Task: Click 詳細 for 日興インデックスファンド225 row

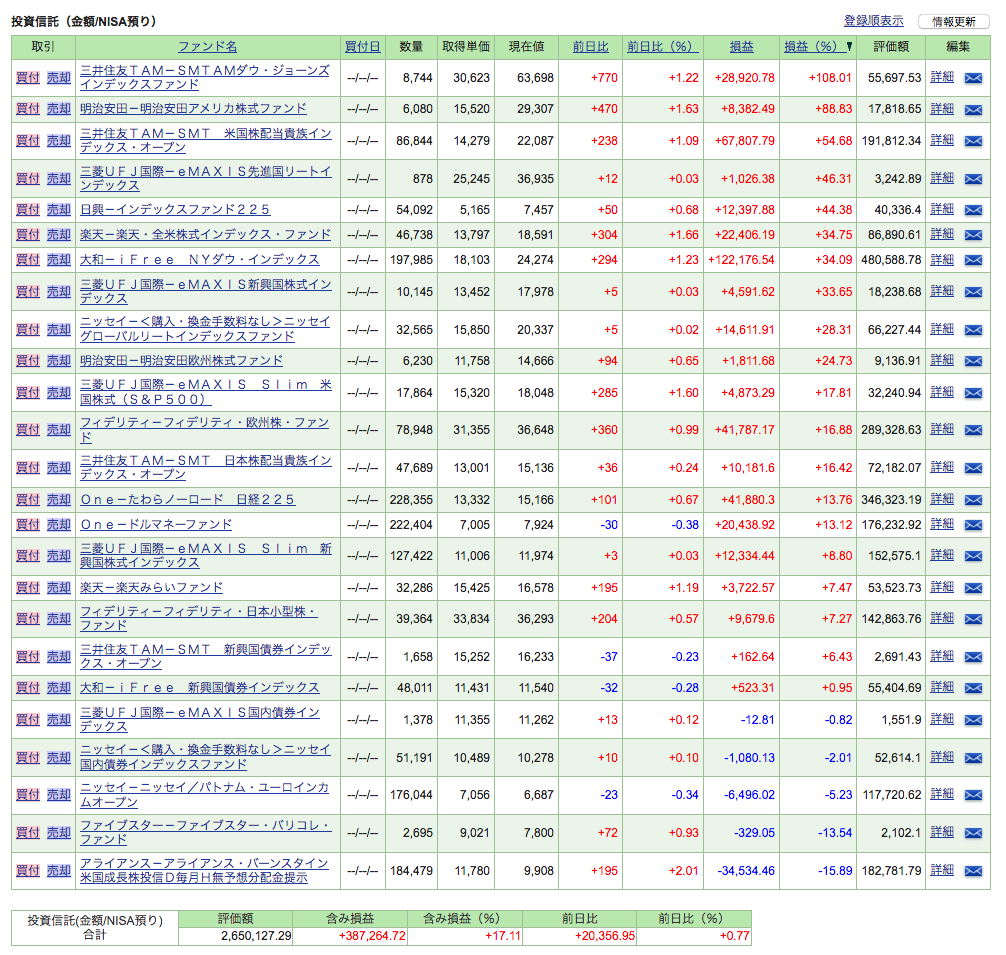Action: tap(942, 209)
